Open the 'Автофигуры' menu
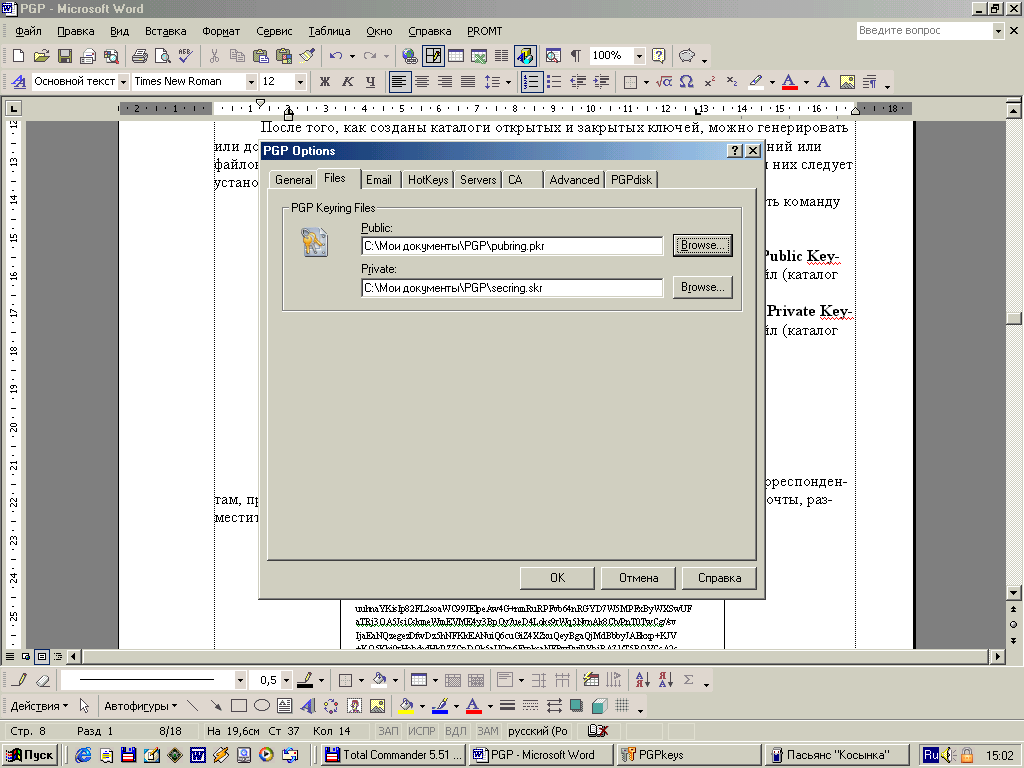This screenshot has width=1024, height=768. tap(140, 706)
